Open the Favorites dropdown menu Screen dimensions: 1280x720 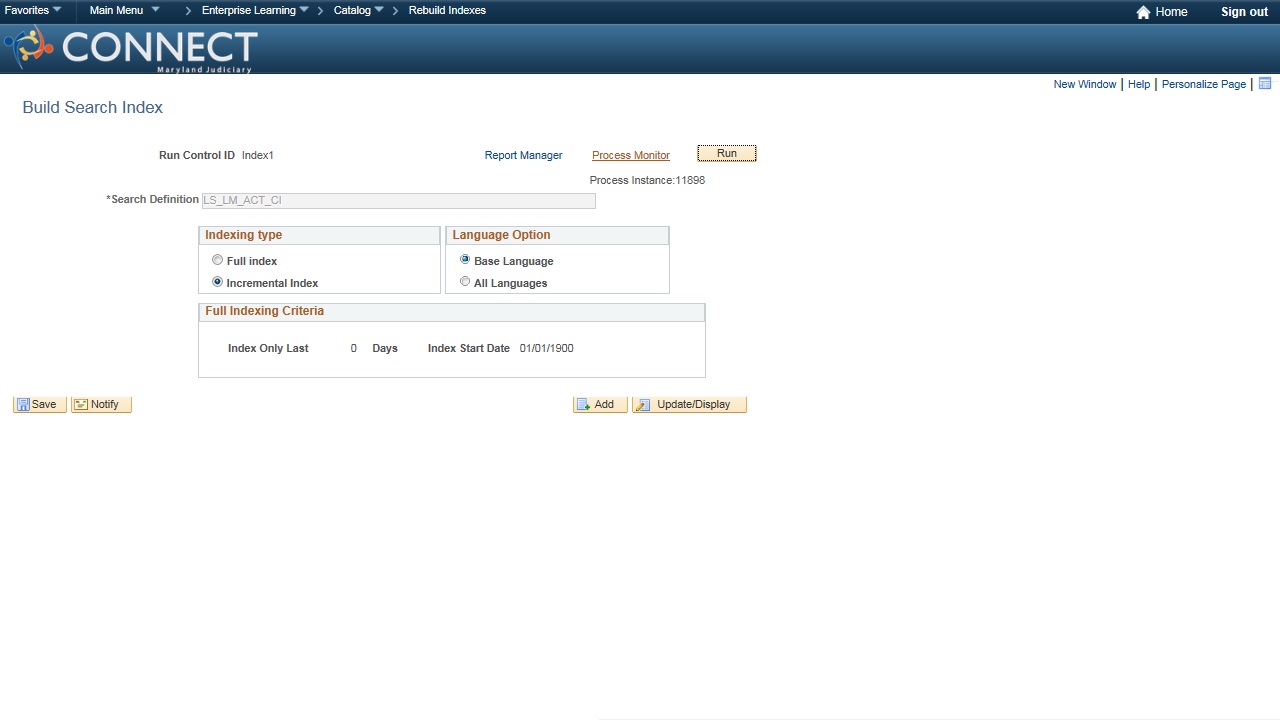point(33,10)
